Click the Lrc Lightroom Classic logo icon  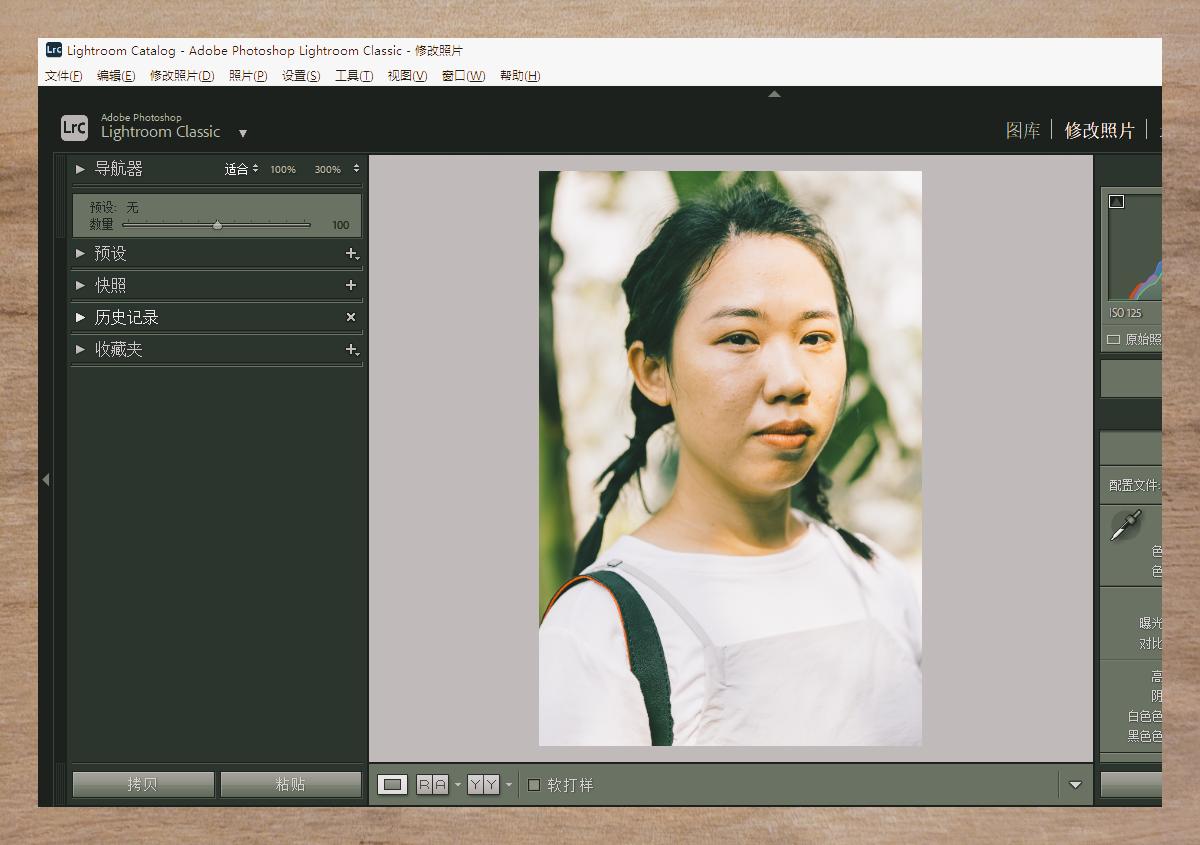click(x=74, y=127)
